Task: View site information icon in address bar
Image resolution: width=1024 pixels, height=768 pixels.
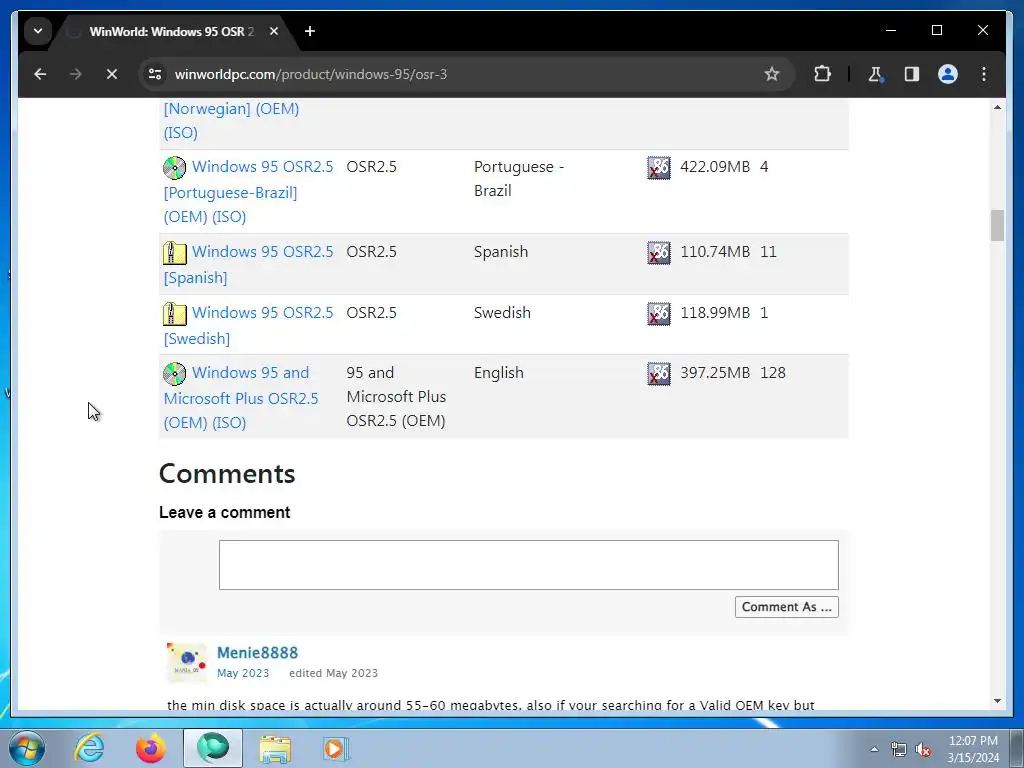Action: click(155, 74)
